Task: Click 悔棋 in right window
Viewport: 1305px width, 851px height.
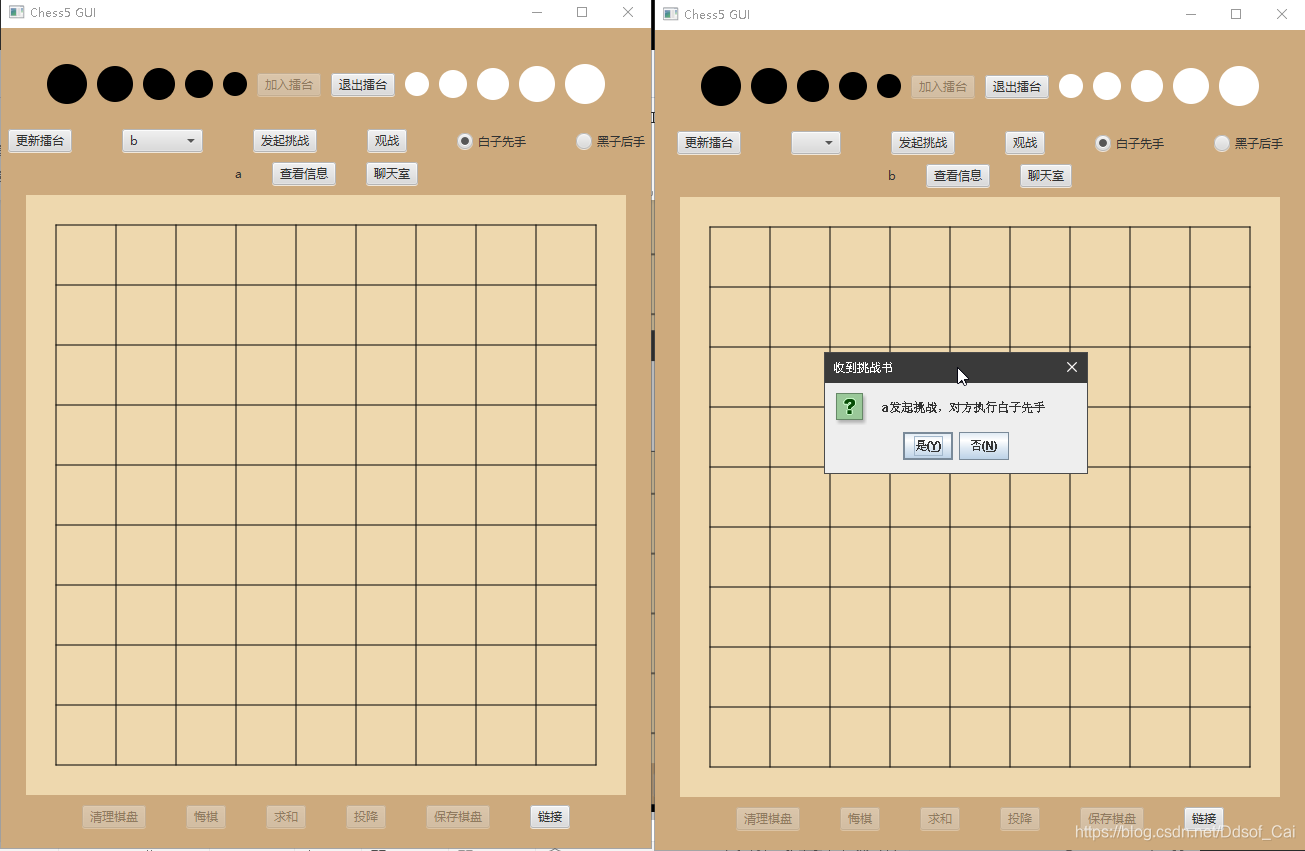Action: (x=860, y=819)
